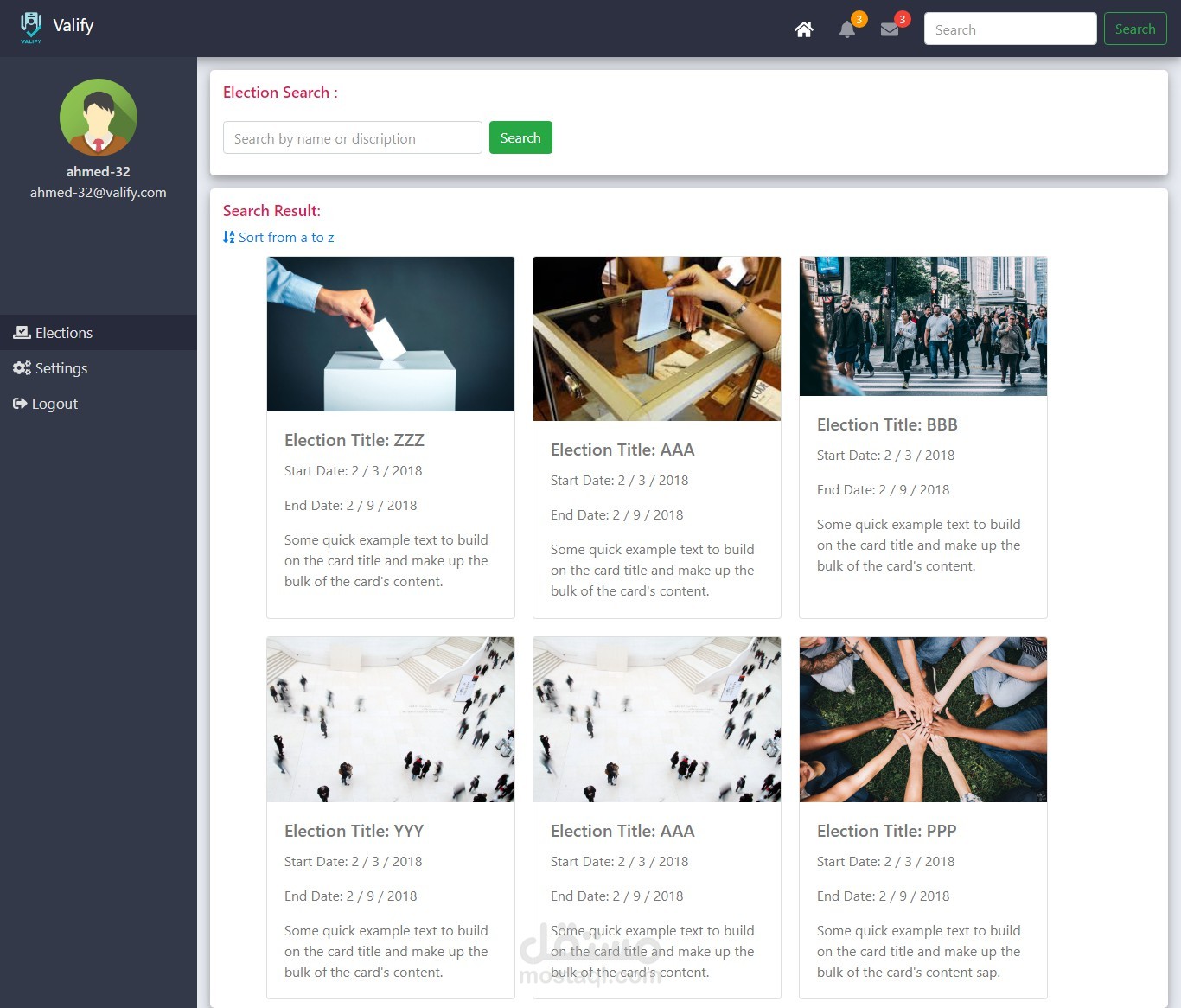Click the top bar outlined Search button
1181x1008 pixels.
[x=1135, y=29]
